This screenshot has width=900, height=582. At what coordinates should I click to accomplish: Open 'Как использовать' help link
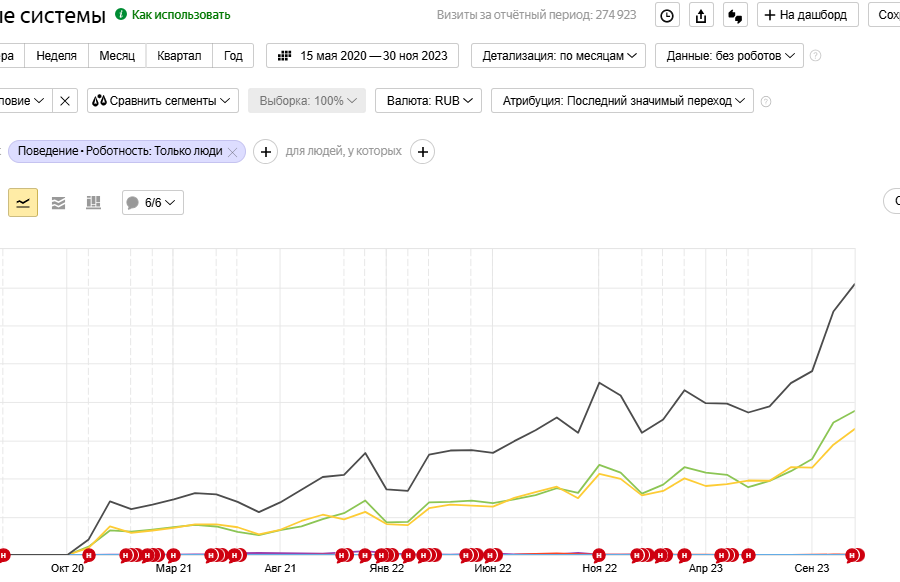[181, 15]
